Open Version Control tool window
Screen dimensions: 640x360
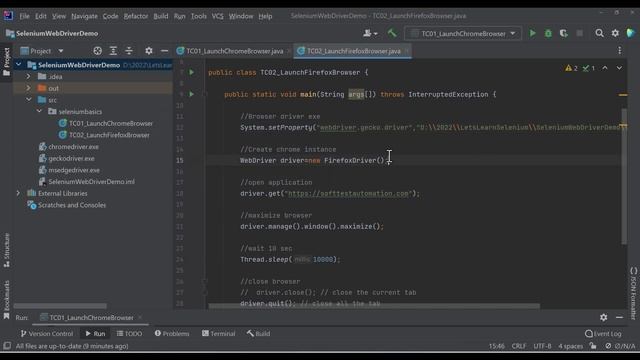(47, 333)
